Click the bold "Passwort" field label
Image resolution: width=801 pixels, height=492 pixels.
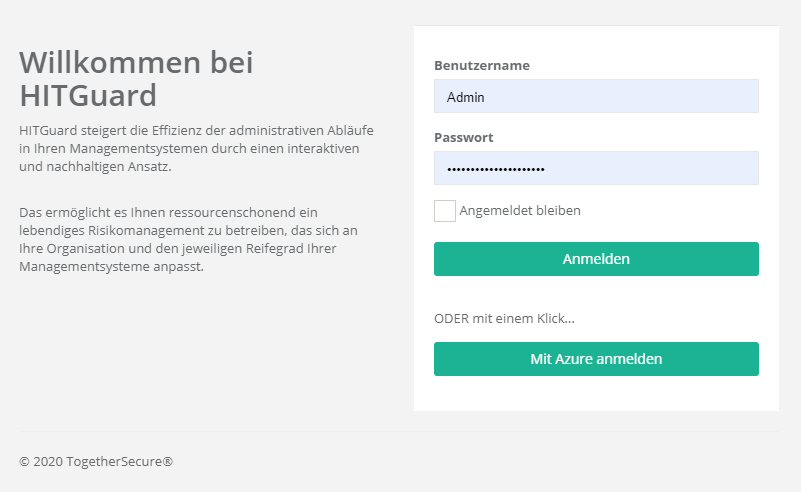pos(464,138)
